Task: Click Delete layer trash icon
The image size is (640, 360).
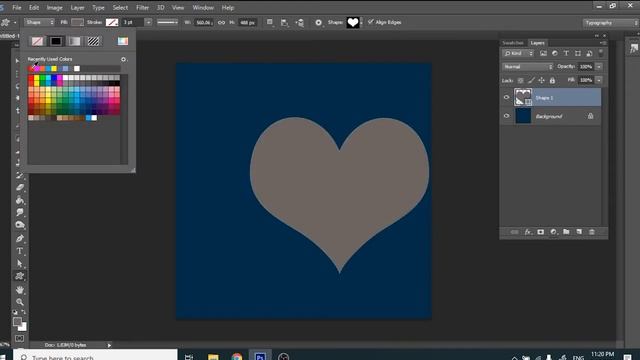Action: [x=592, y=232]
